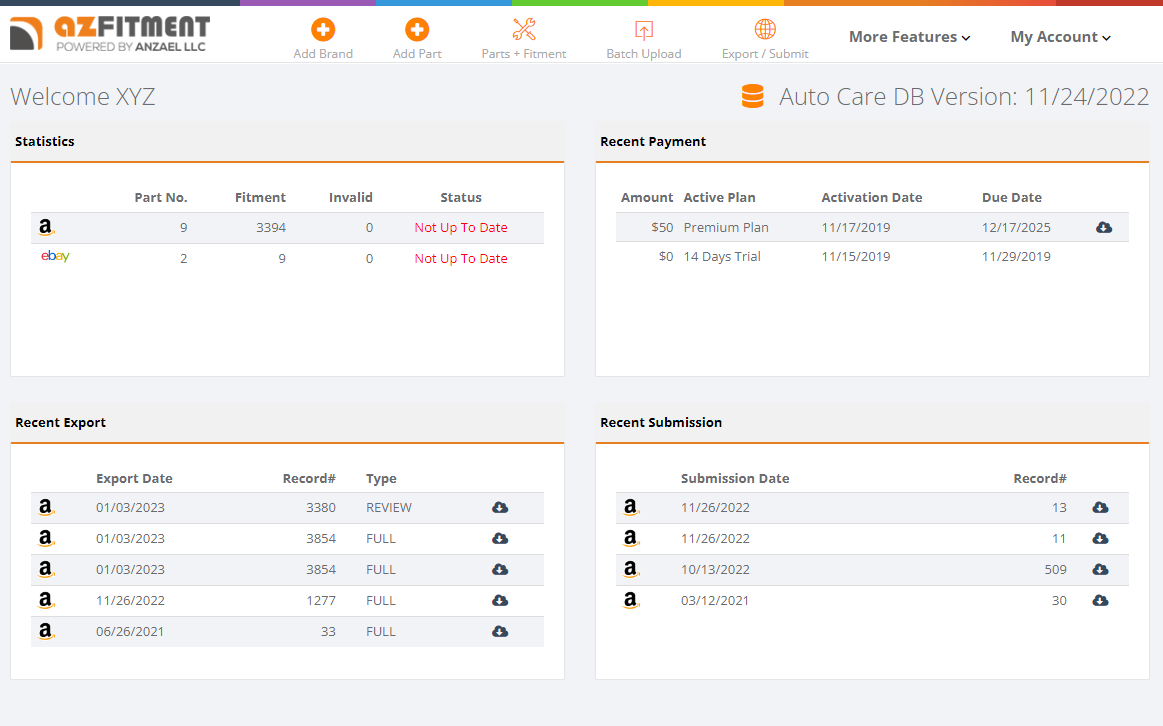
Task: Download the 10/13/2022 submission
Action: pyautogui.click(x=1100, y=570)
